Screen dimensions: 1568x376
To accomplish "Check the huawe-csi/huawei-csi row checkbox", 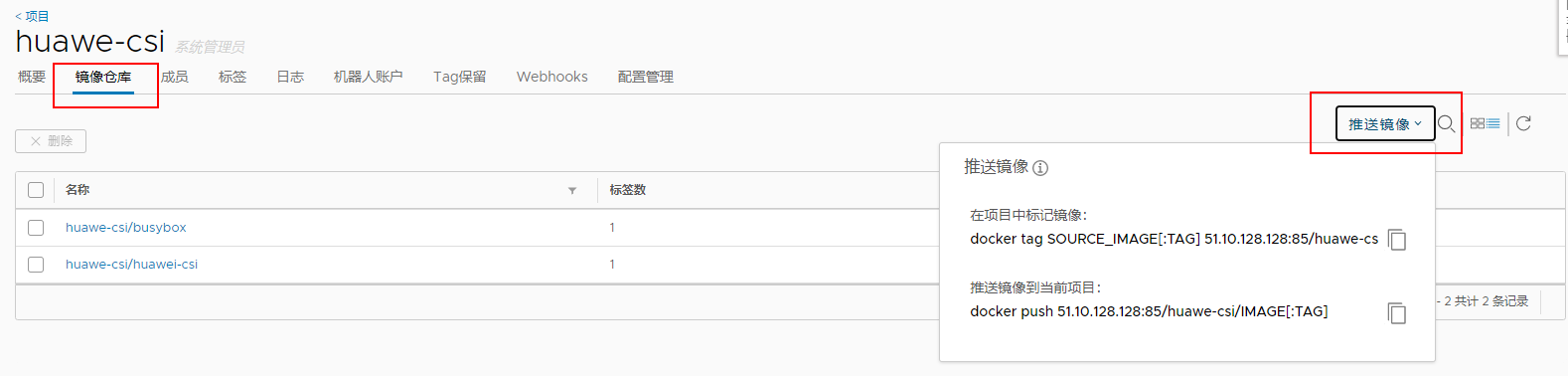I will [x=36, y=265].
